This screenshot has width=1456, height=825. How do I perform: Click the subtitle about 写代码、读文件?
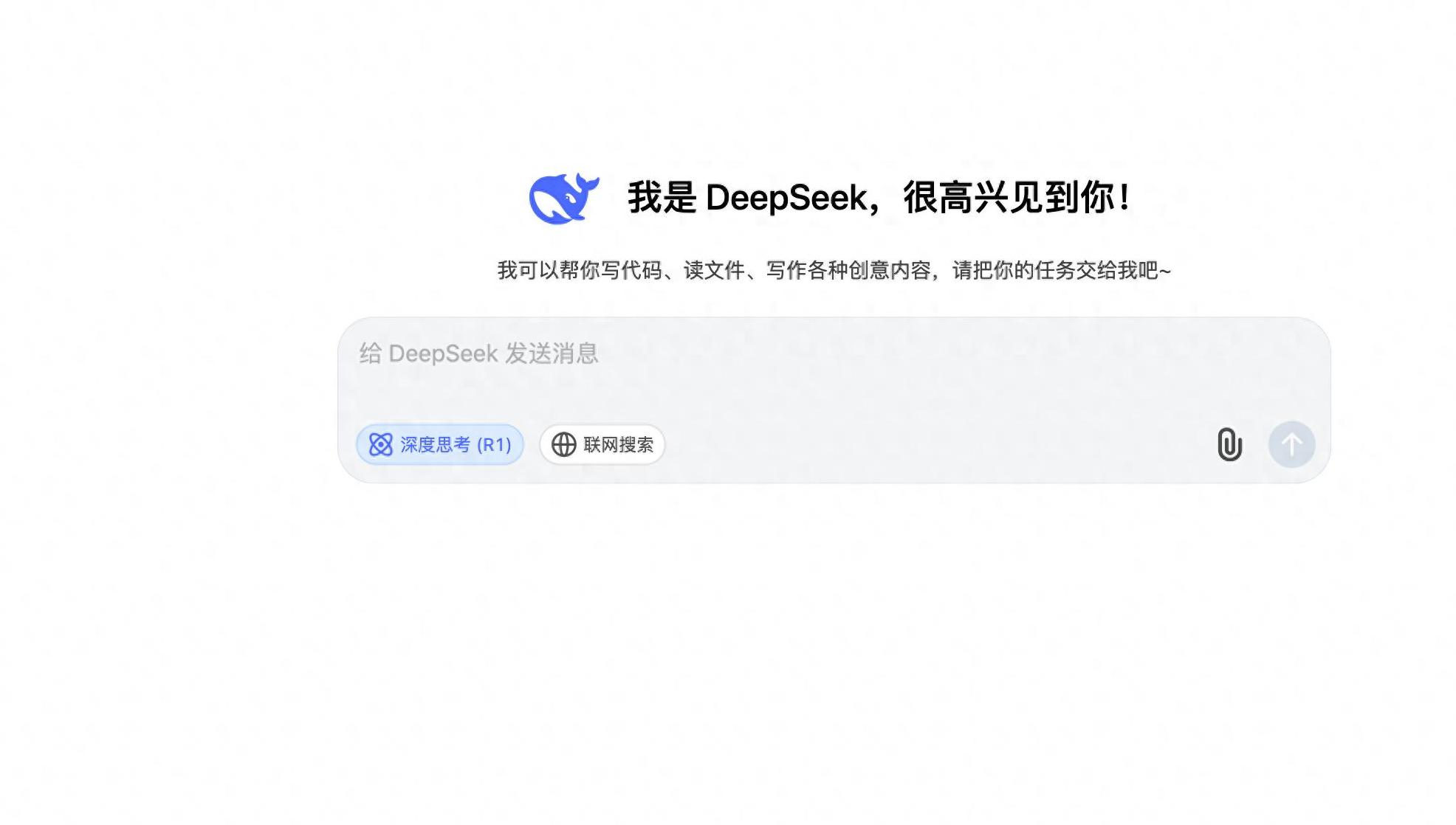click(x=834, y=270)
